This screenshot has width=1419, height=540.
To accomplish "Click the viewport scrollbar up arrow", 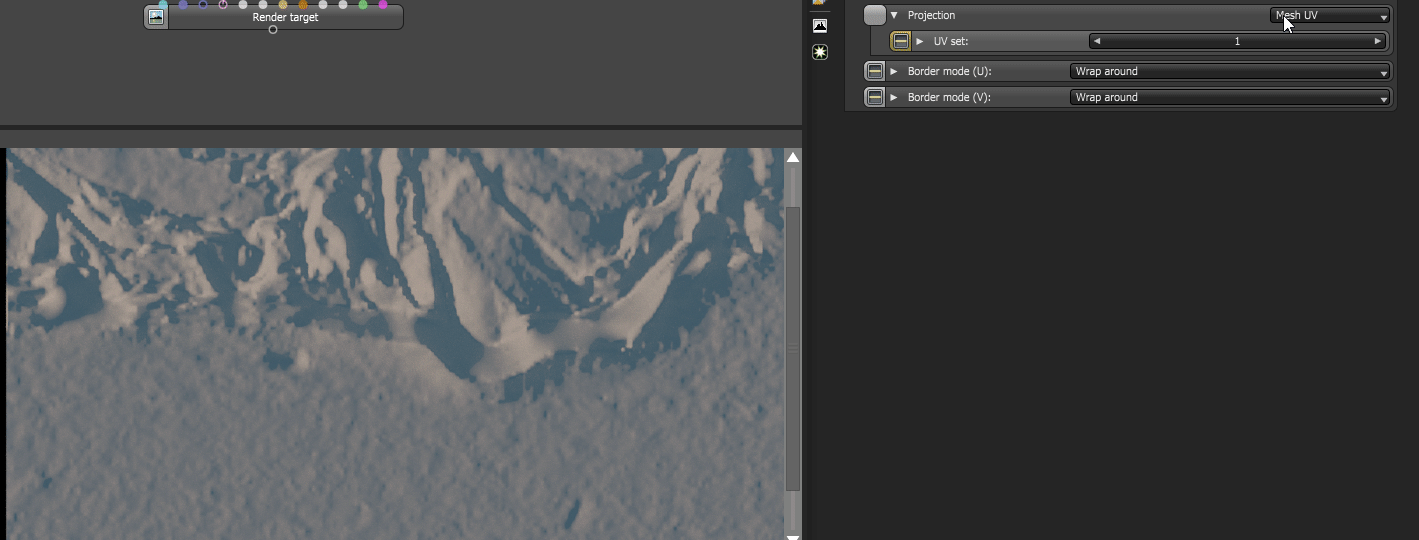I will [x=793, y=157].
